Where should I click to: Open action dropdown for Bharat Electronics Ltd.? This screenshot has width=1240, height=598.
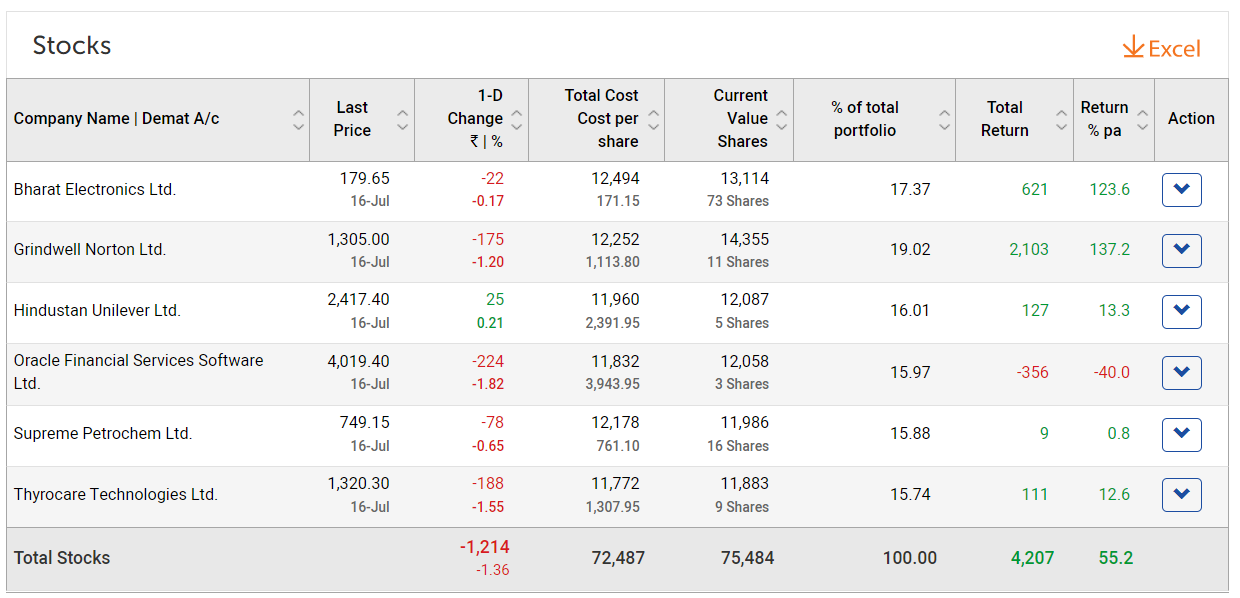1181,190
